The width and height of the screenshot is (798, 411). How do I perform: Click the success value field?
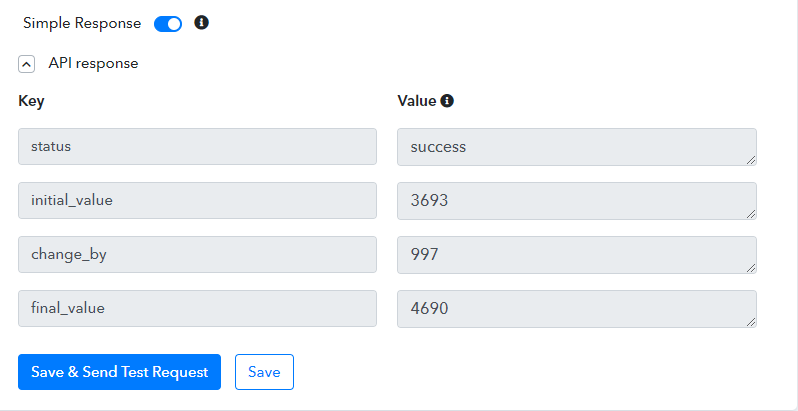577,147
